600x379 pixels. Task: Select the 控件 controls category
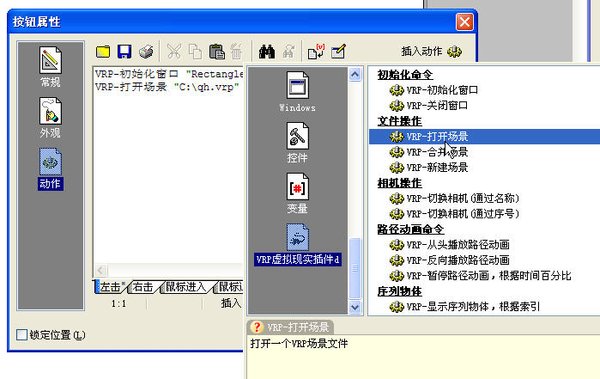point(297,143)
